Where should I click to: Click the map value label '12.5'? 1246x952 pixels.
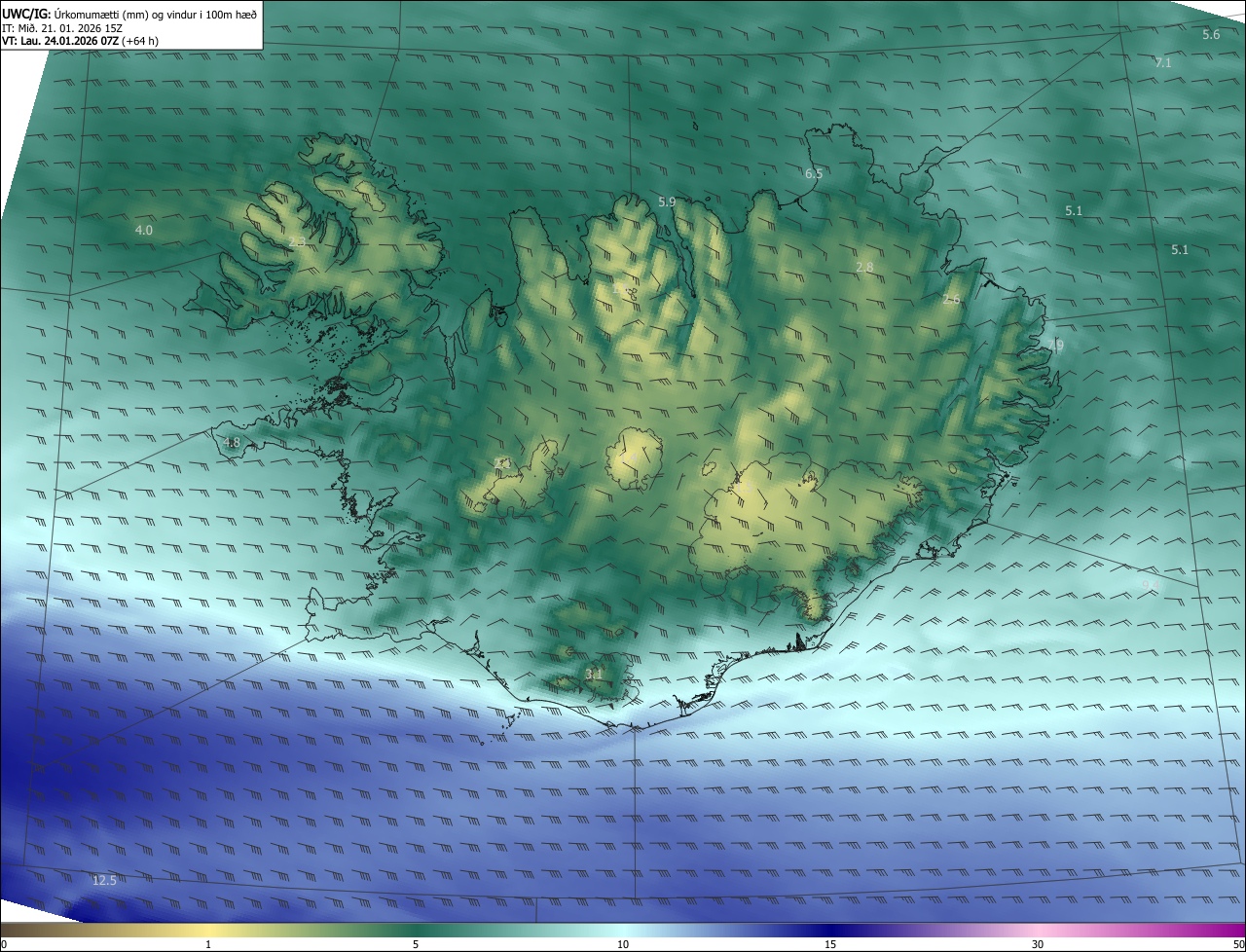coord(104,881)
